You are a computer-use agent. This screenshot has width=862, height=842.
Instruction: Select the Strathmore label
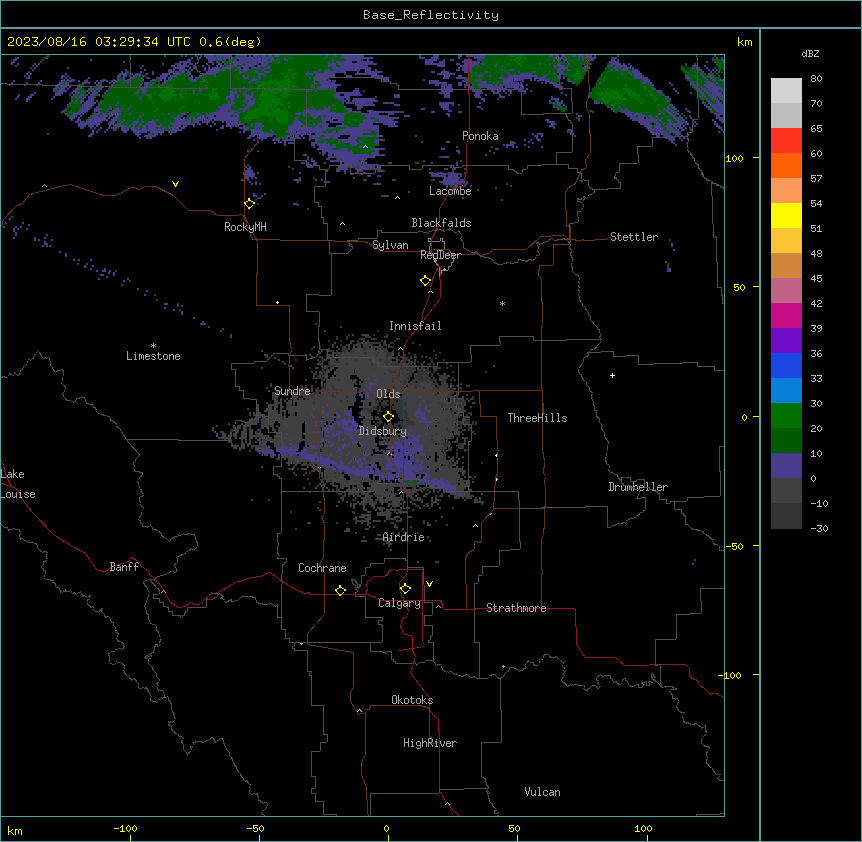(516, 608)
